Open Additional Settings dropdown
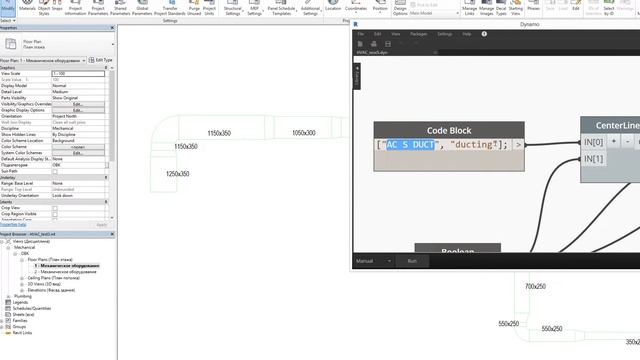The height and width of the screenshot is (360, 640). (310, 7)
